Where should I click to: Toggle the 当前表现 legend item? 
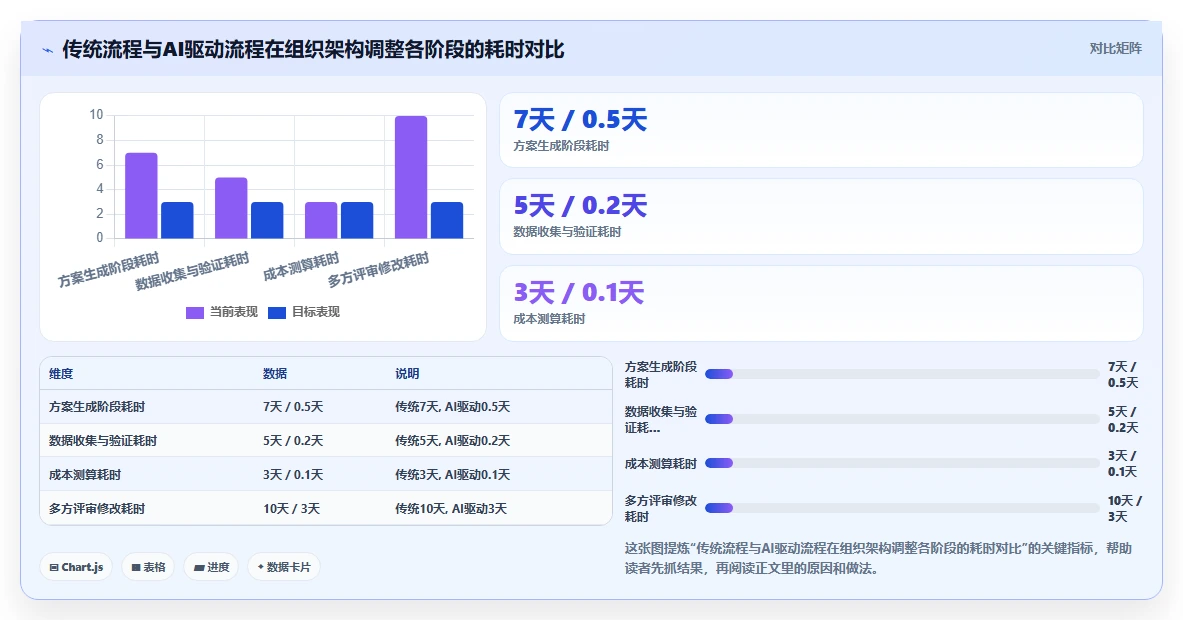coord(222,312)
